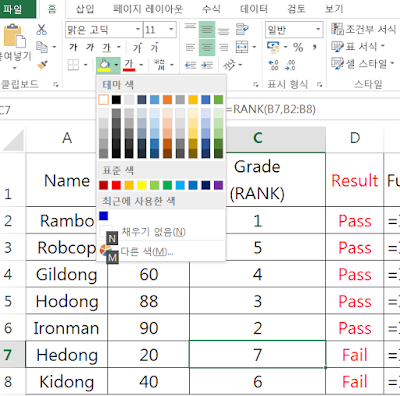Click the formula bar showing =RANK(B7,B2:B8)

pos(312,109)
